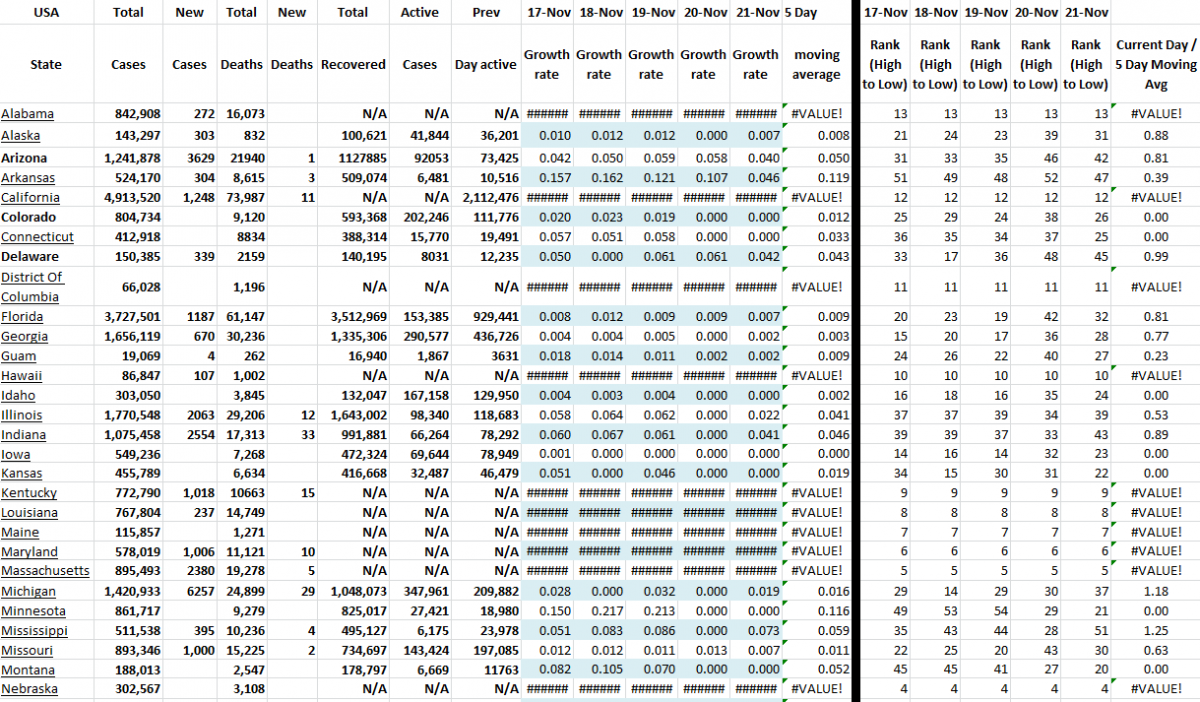Select the Current Day / 5 Day Moving Avg header

(x=1156, y=63)
